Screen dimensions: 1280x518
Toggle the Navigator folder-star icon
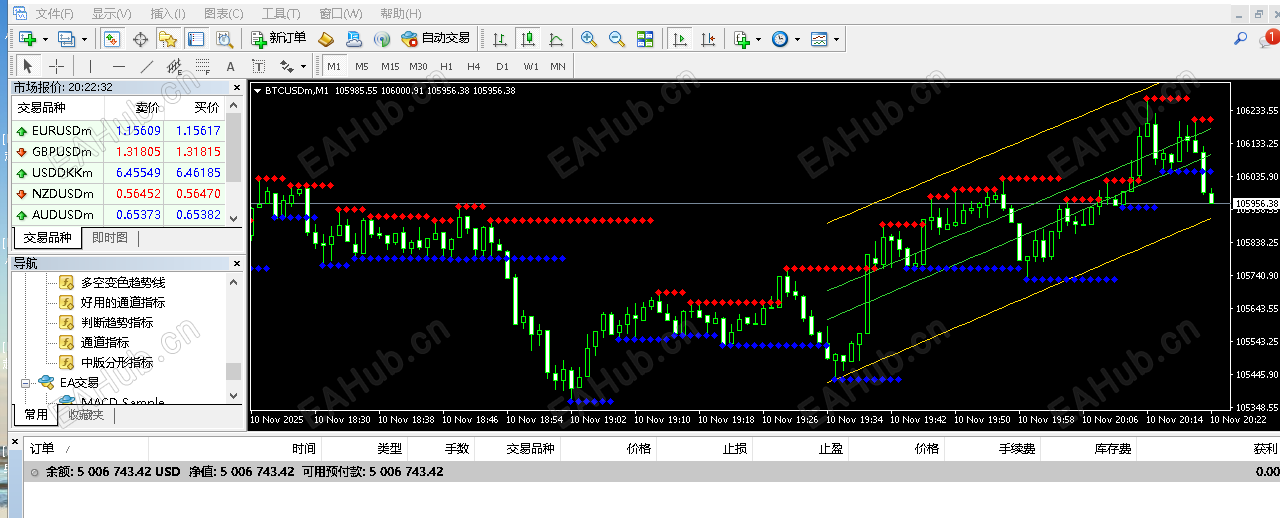168,39
